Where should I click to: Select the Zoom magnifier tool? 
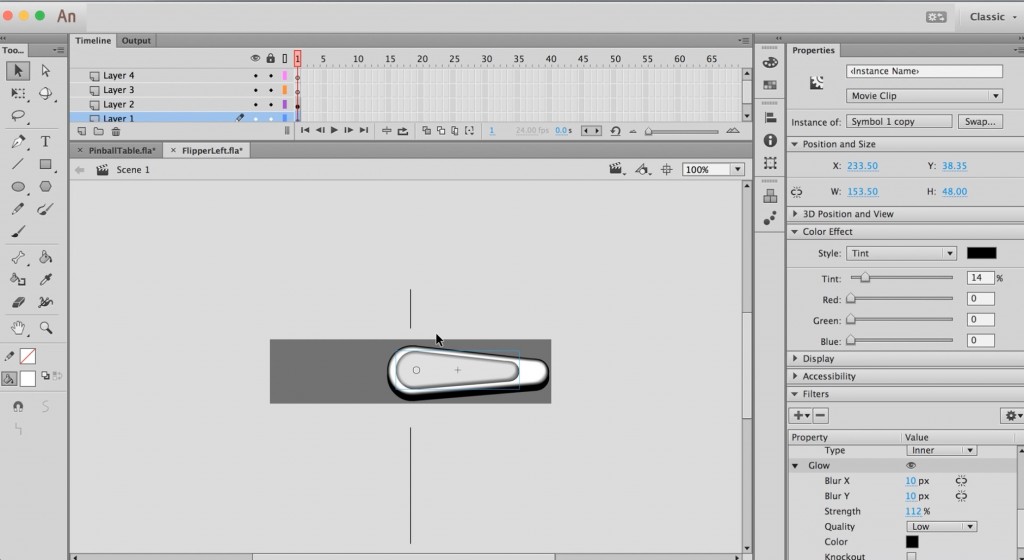pyautogui.click(x=45, y=328)
